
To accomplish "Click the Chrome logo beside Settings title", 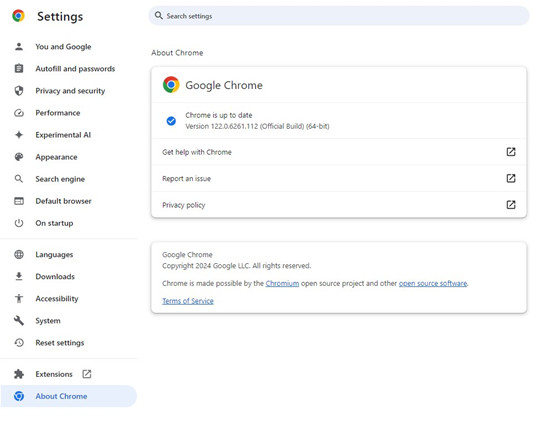I will click(x=18, y=16).
